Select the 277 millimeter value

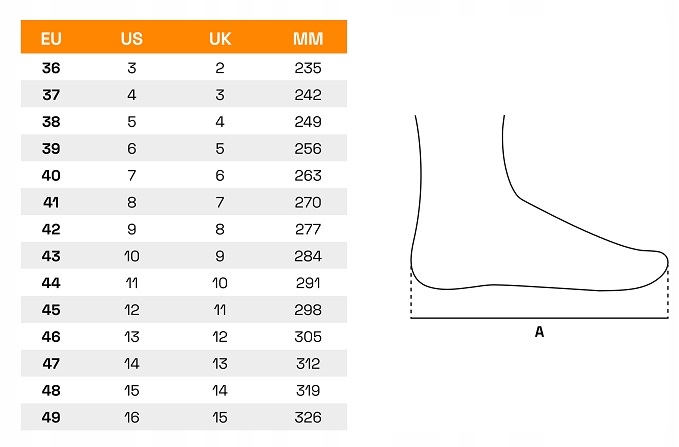[308, 229]
